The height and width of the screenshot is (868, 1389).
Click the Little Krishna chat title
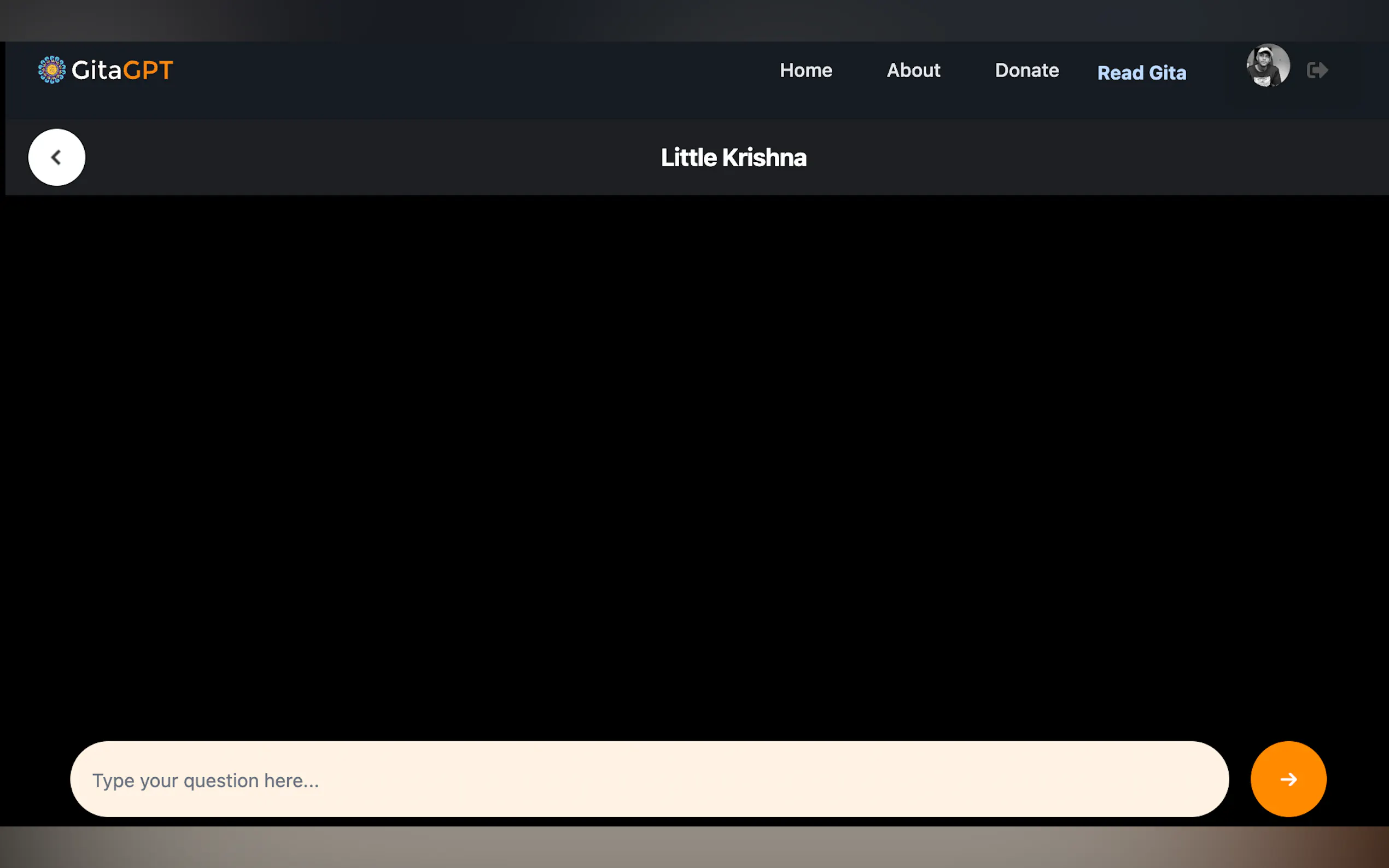pos(733,158)
